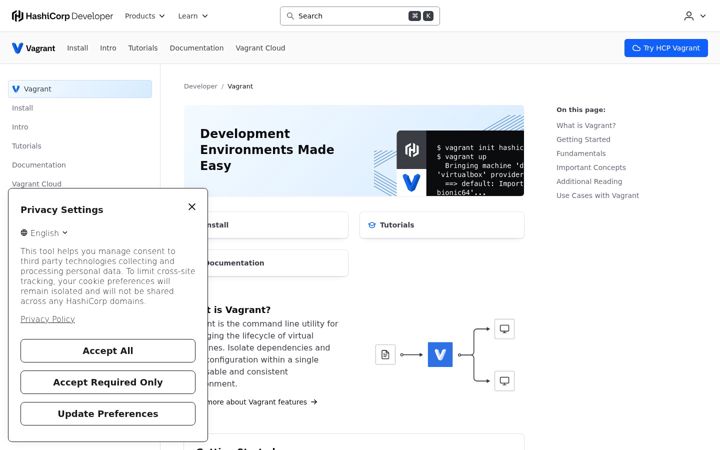Open the English language dropdown

44,233
